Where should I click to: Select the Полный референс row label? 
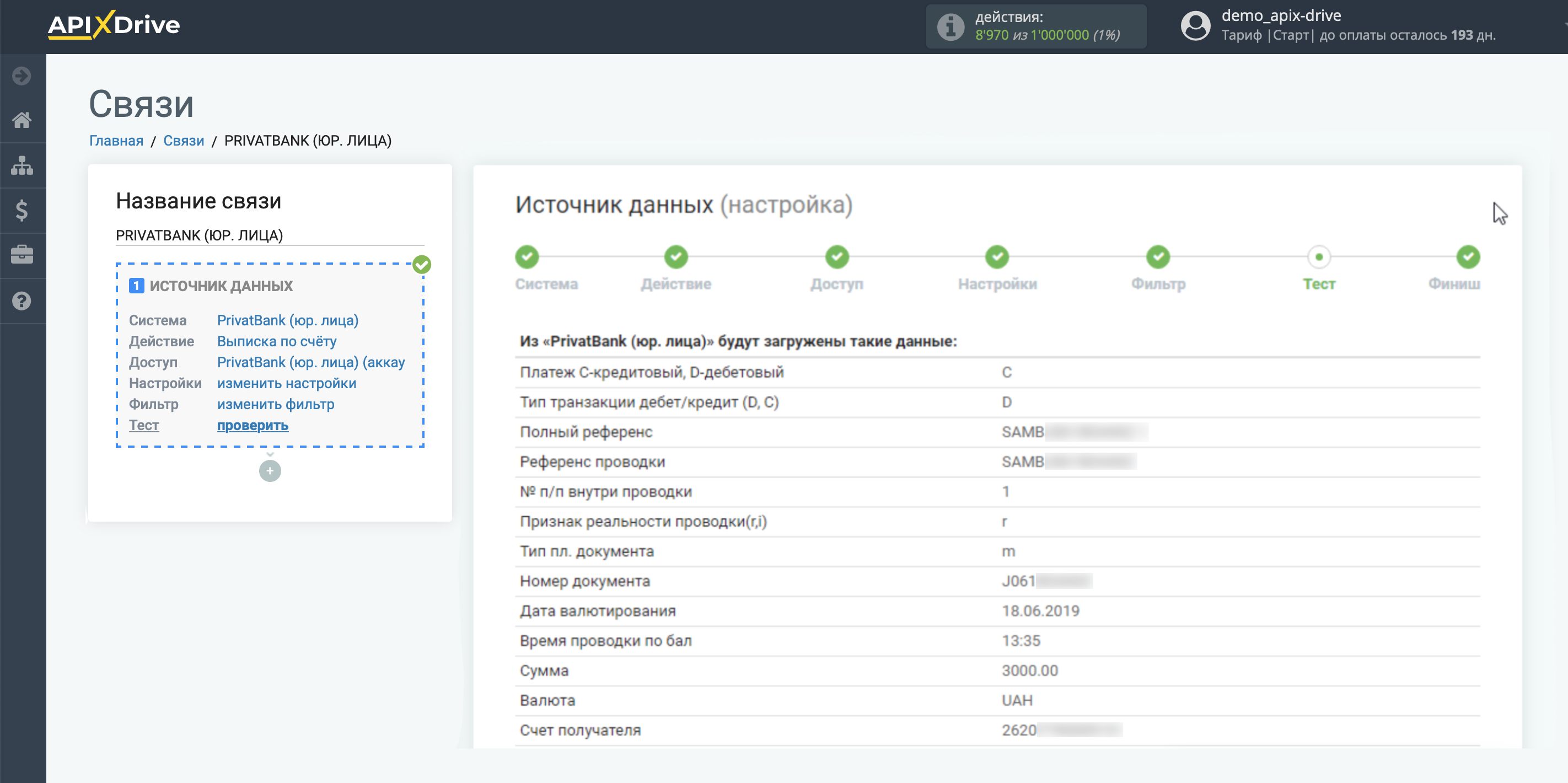pos(586,432)
